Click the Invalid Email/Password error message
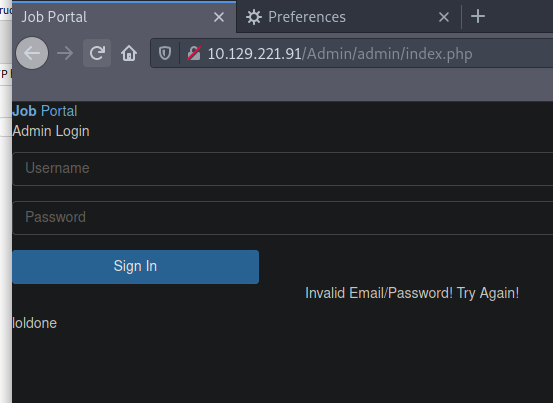 point(412,293)
